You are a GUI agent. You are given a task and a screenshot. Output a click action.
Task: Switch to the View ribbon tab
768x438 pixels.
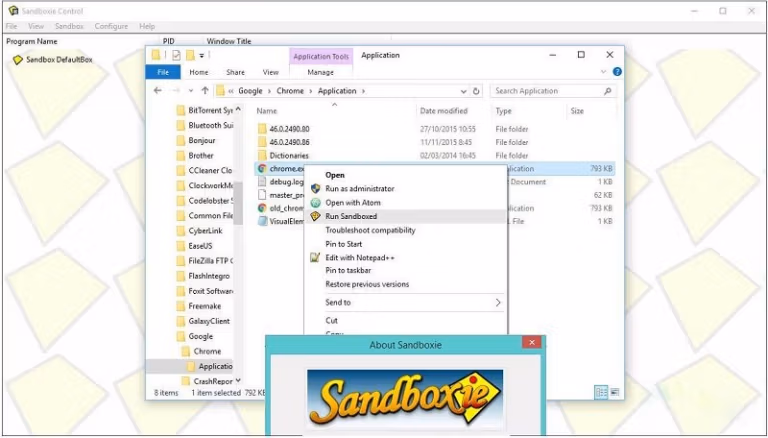[x=270, y=72]
